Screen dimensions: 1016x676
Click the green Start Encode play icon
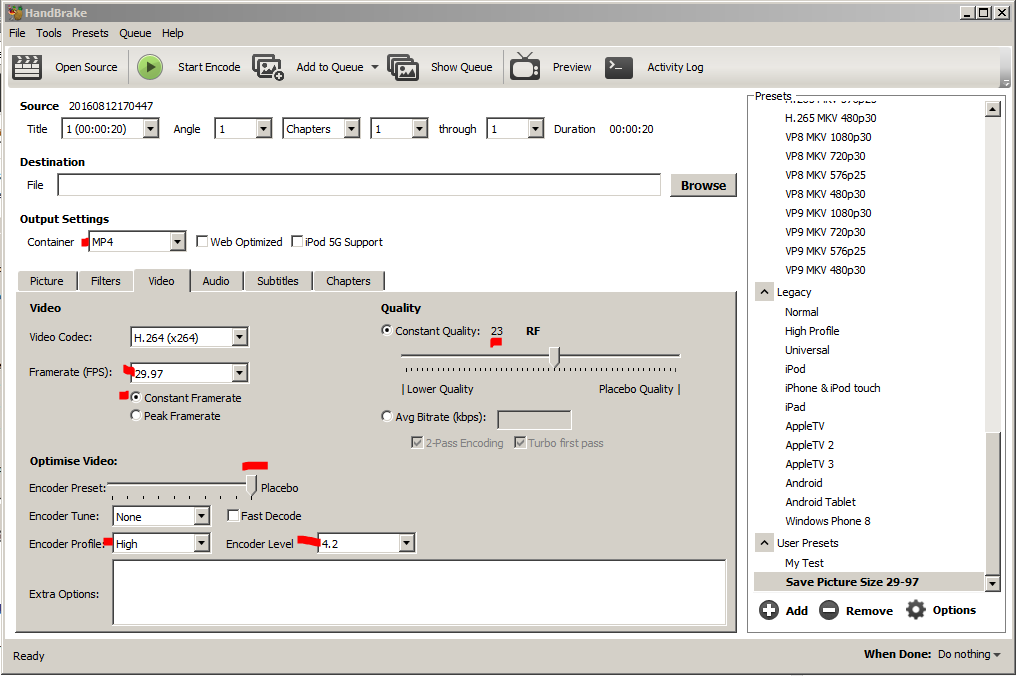(150, 67)
